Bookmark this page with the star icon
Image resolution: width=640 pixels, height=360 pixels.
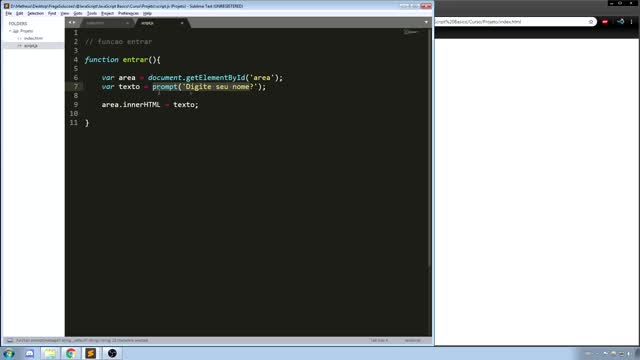coord(591,22)
